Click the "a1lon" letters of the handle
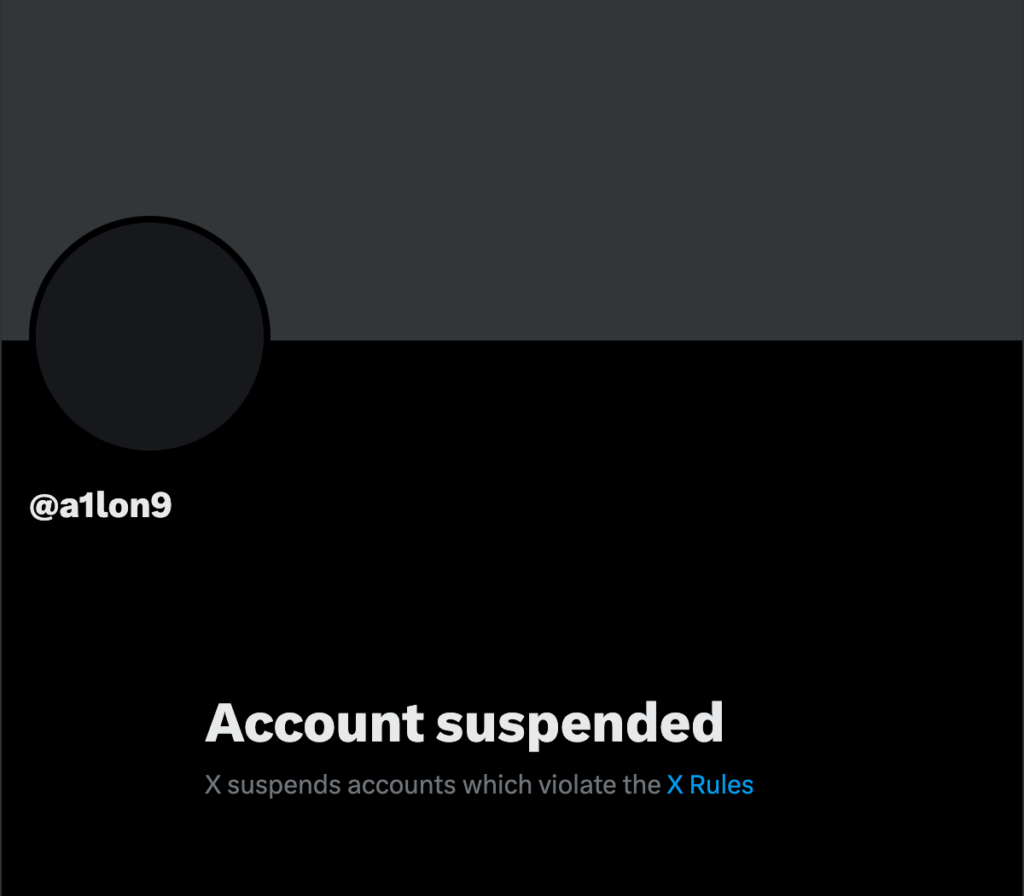The image size is (1024, 896). (105, 505)
